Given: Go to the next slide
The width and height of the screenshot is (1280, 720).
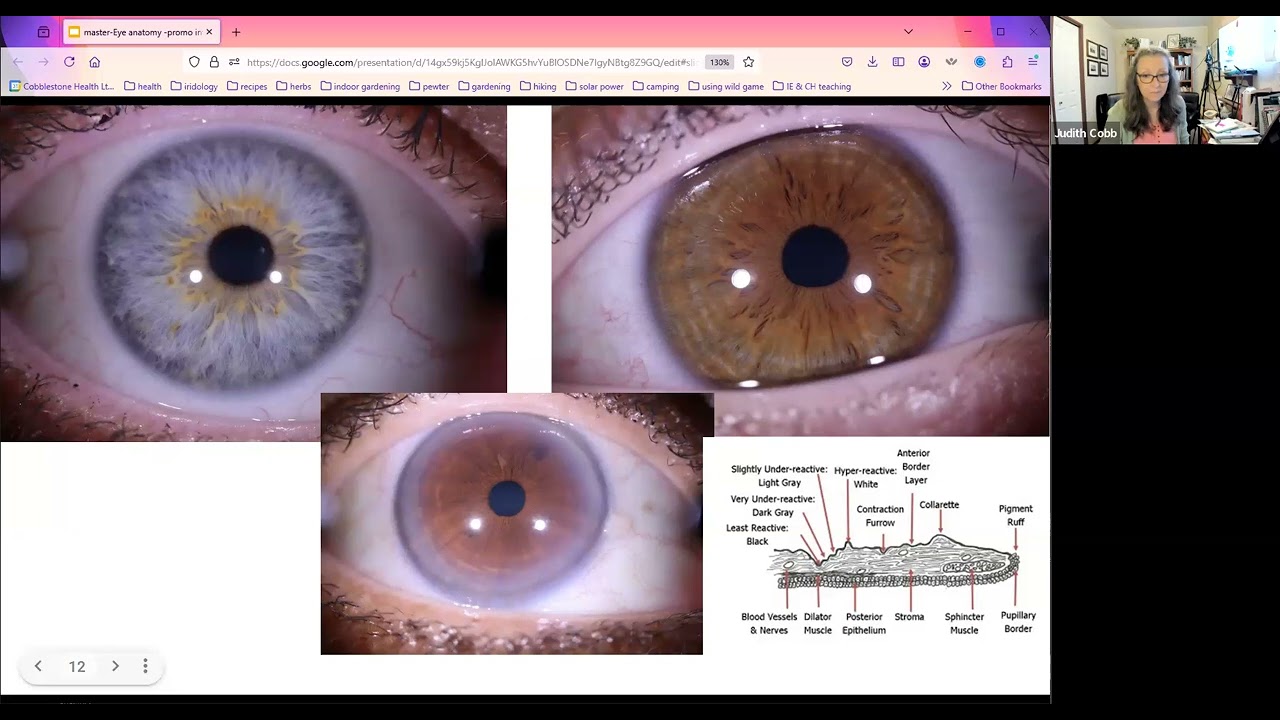Looking at the screenshot, I should pos(115,666).
